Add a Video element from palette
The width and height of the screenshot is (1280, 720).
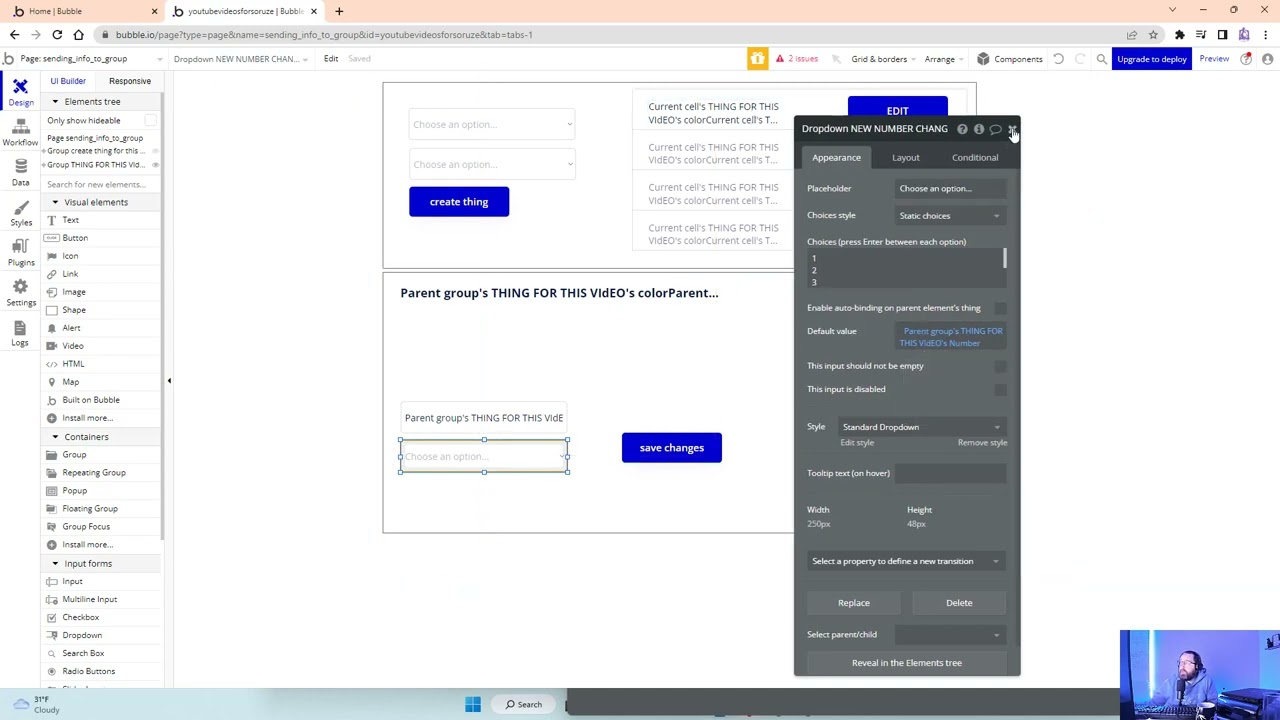point(73,346)
